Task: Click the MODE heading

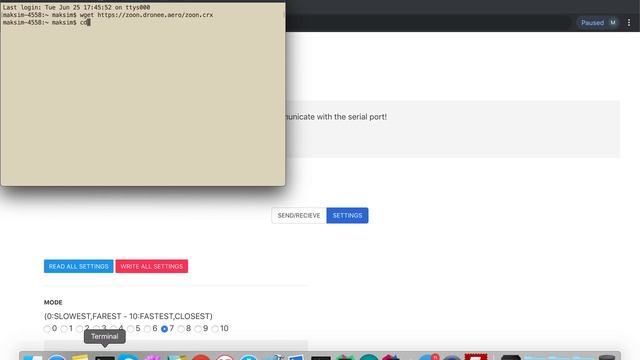Action: pos(53,302)
